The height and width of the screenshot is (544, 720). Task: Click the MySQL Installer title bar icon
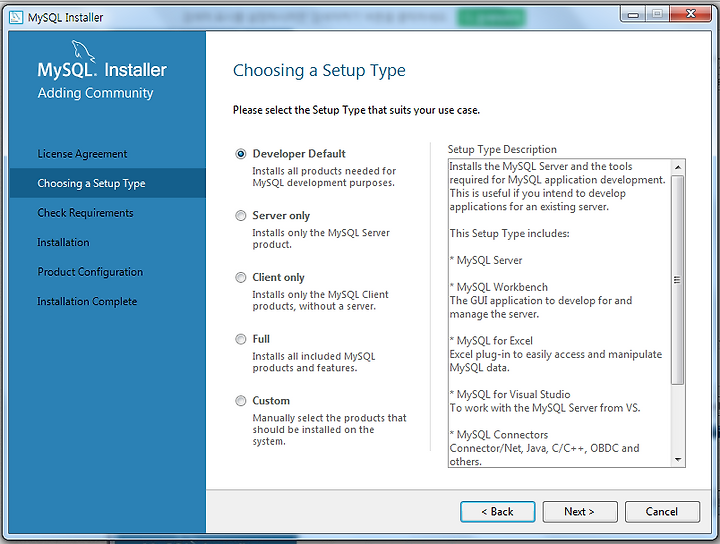(16, 17)
